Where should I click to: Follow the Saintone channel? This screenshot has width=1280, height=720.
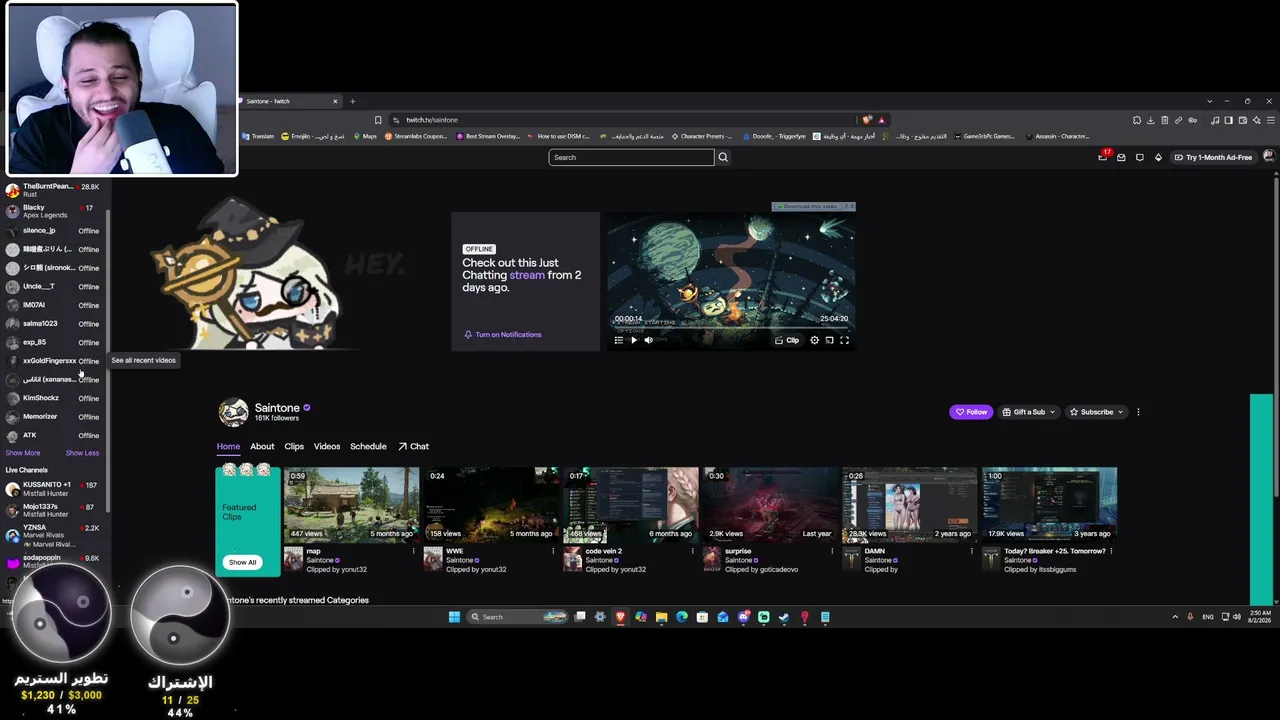971,412
